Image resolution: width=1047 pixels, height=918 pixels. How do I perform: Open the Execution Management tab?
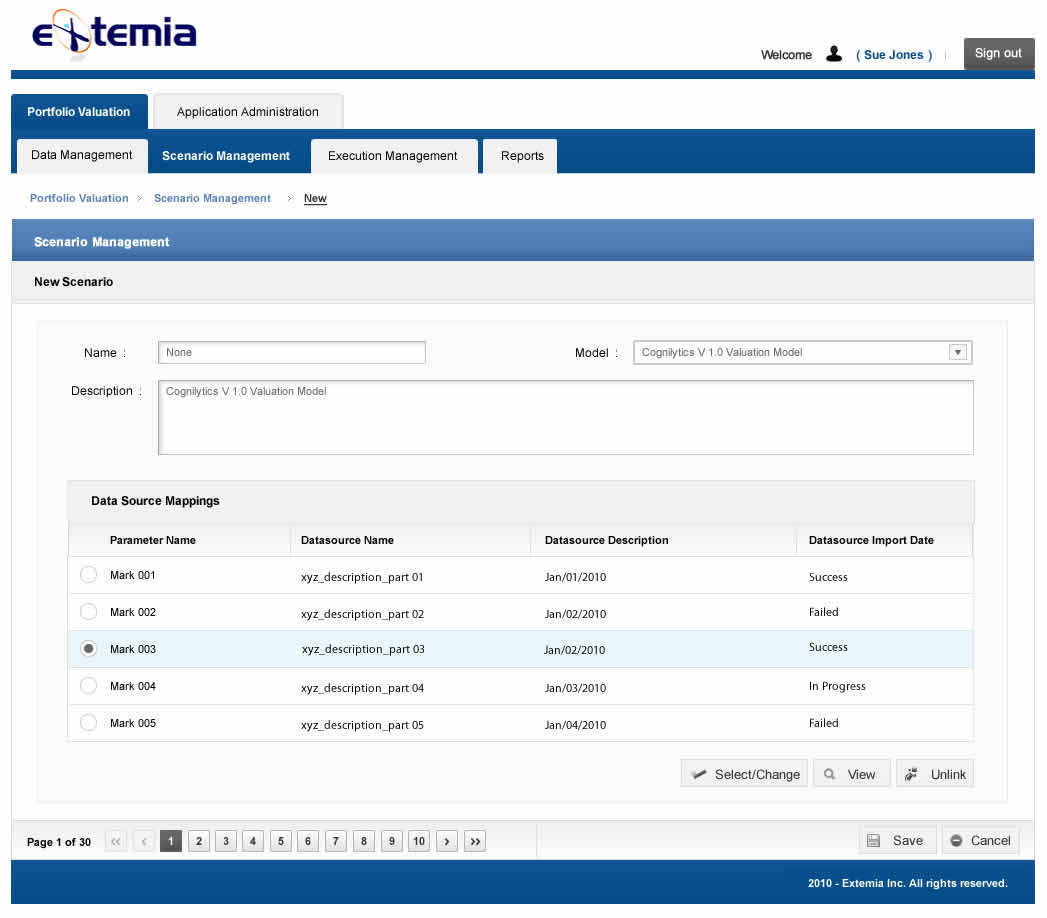pos(393,156)
